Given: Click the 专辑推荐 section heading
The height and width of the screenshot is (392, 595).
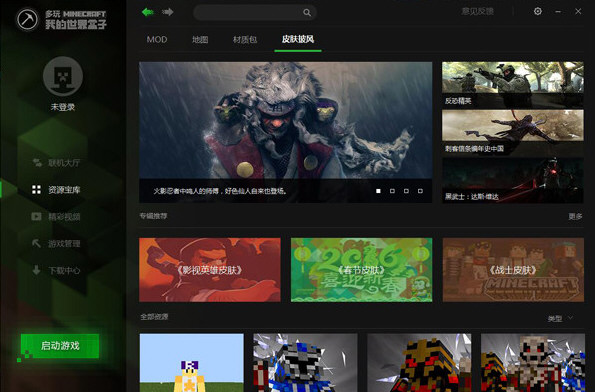Looking at the screenshot, I should (x=153, y=216).
